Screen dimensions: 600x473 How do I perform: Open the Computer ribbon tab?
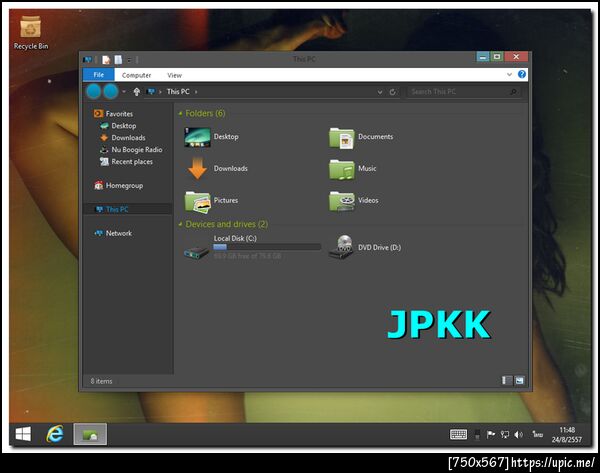tap(136, 75)
